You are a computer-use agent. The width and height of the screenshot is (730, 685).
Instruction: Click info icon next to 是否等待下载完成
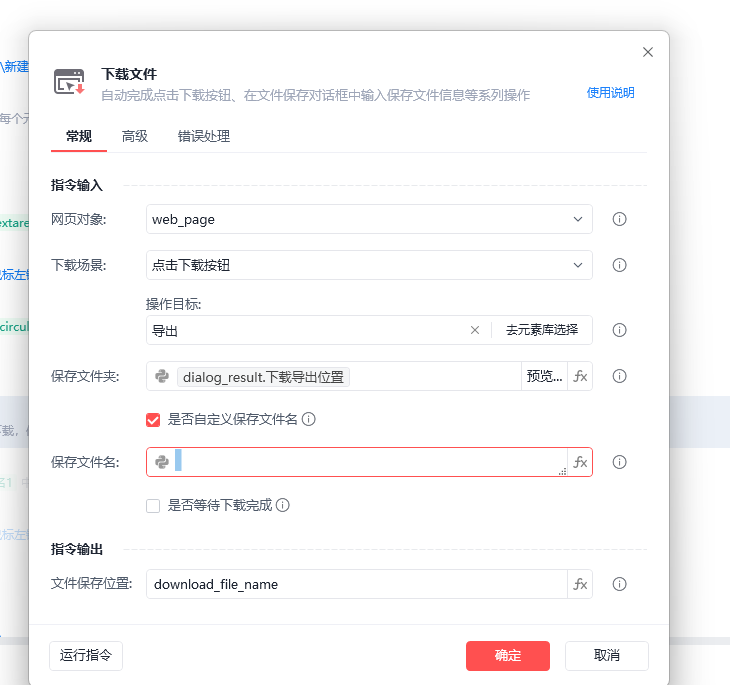pyautogui.click(x=283, y=505)
